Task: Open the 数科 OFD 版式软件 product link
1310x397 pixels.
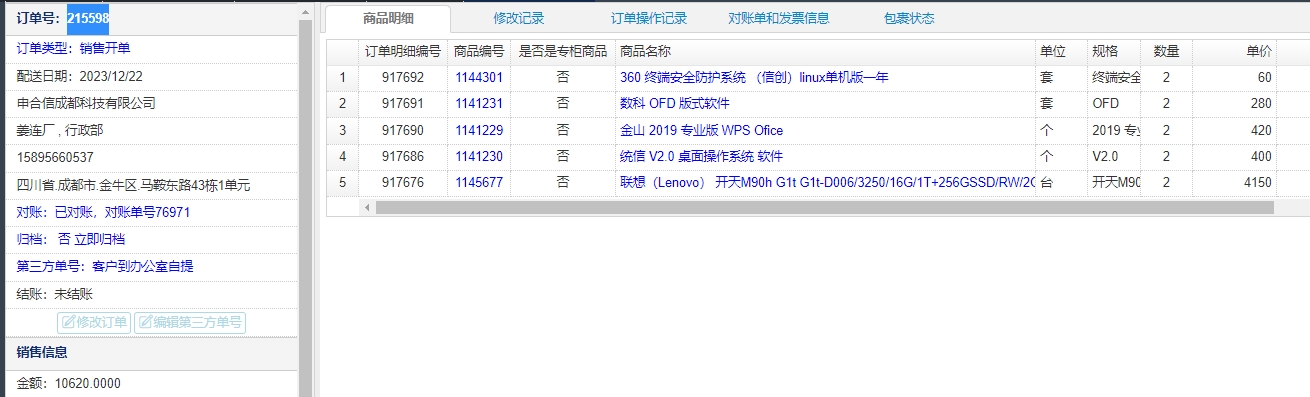Action: tap(675, 103)
